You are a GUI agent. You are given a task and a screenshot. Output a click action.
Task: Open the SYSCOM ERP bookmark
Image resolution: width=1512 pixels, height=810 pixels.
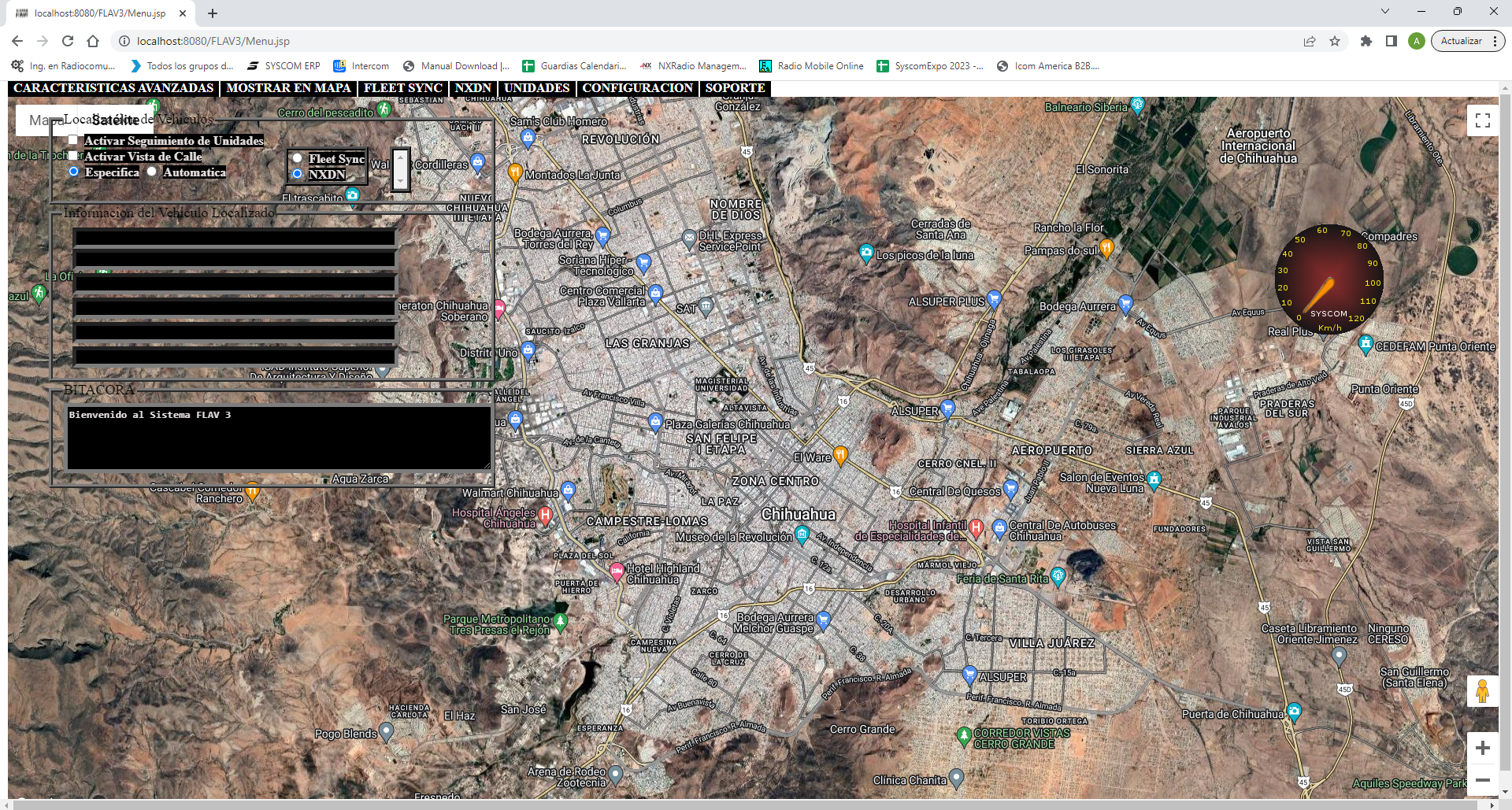(283, 66)
